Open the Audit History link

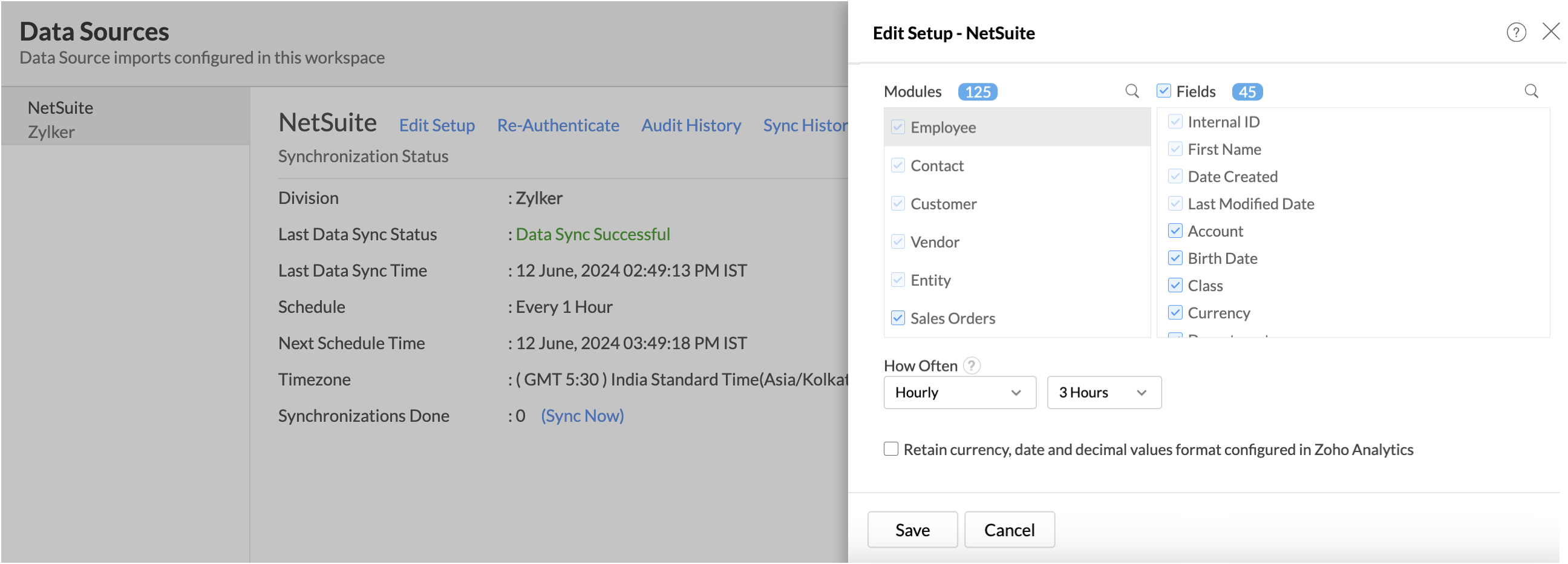pyautogui.click(x=691, y=125)
